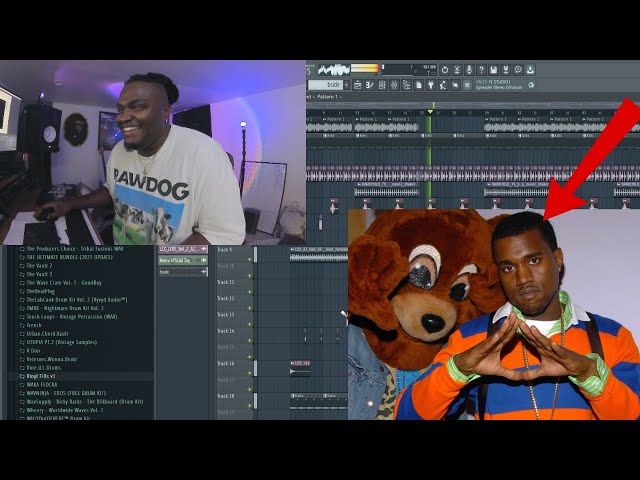The height and width of the screenshot is (480, 640).
Task: Open pattern selector dropdown arrow beside bside
Action: tap(347, 85)
